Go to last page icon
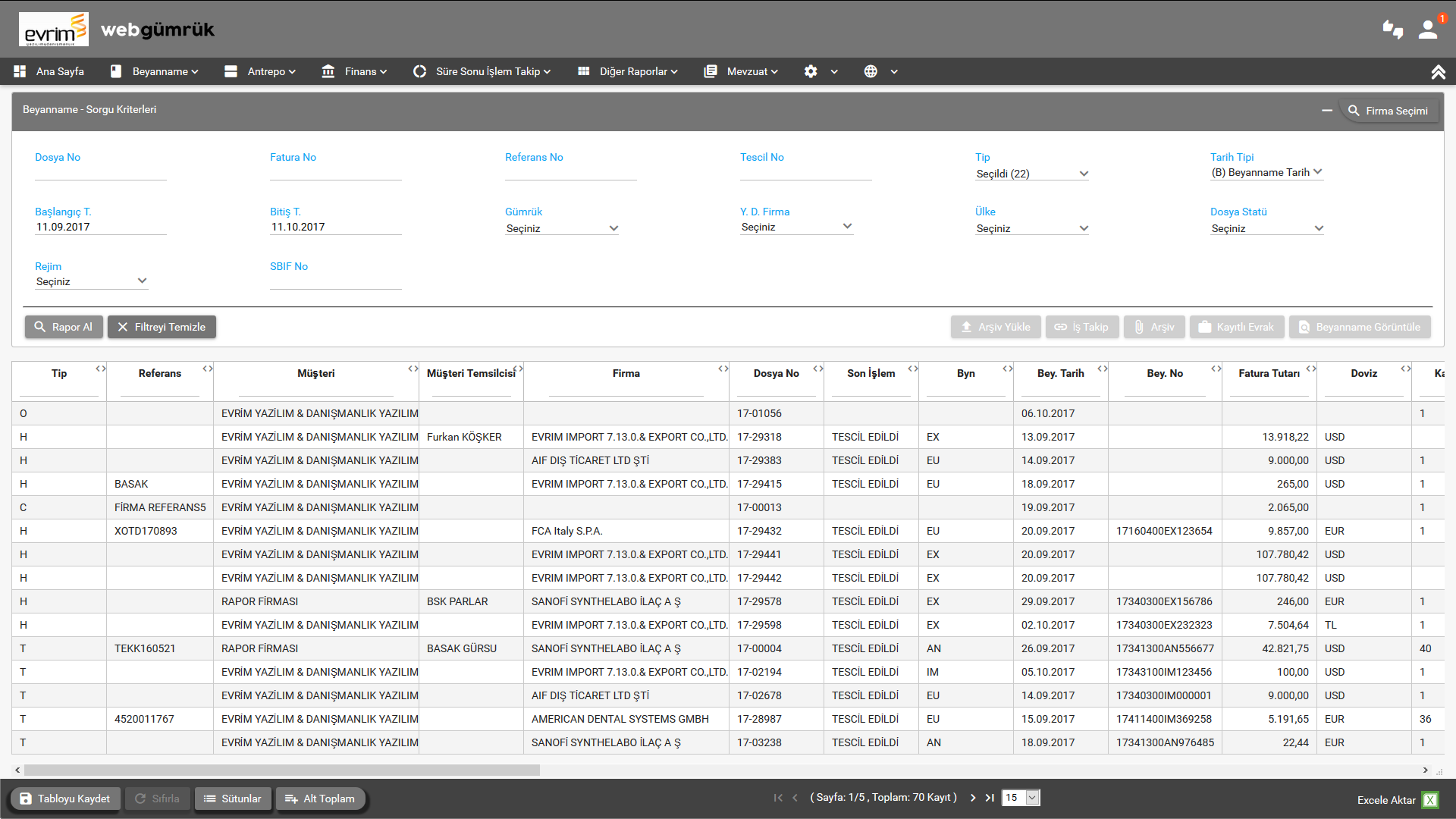1456x819 pixels. point(990,798)
